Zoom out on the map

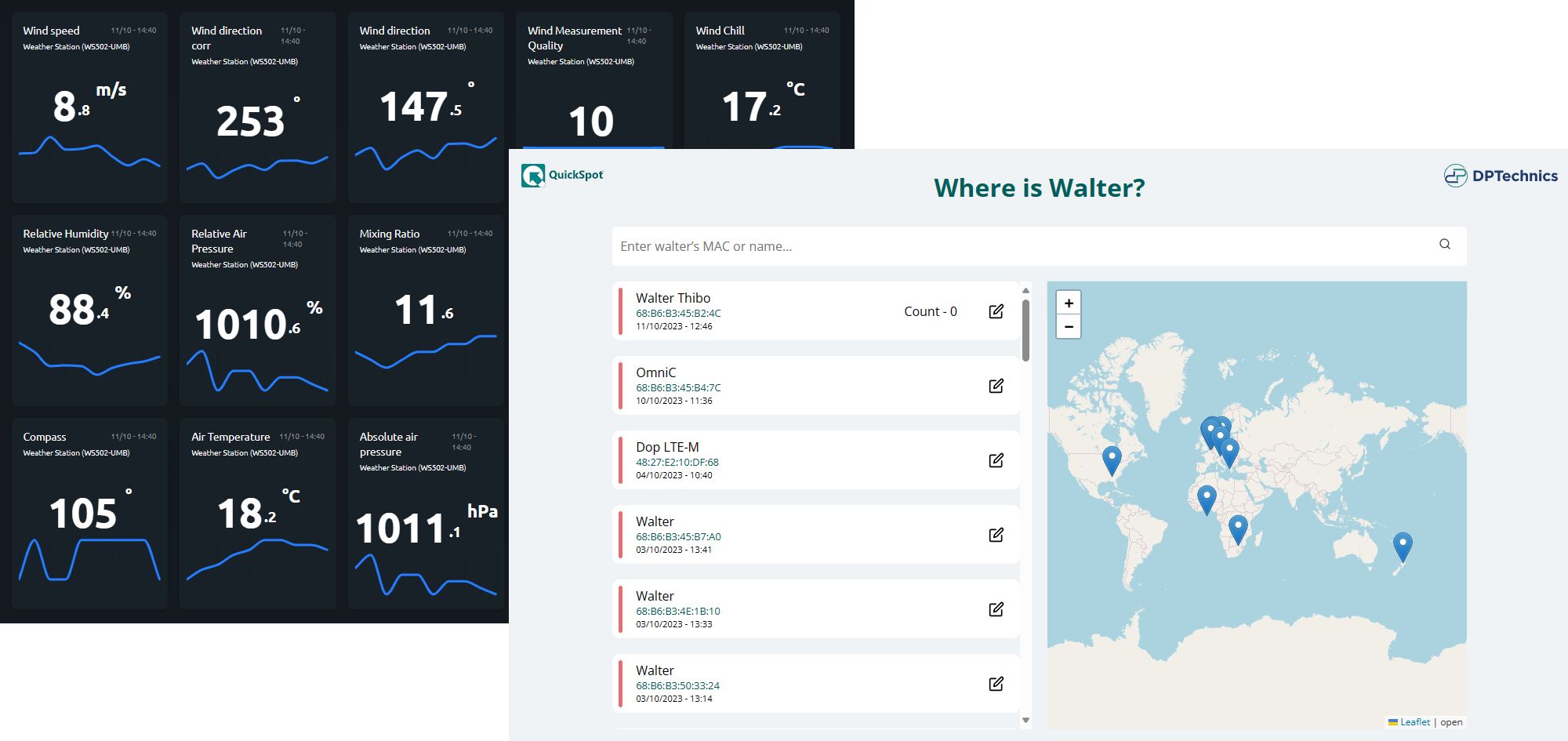1069,326
